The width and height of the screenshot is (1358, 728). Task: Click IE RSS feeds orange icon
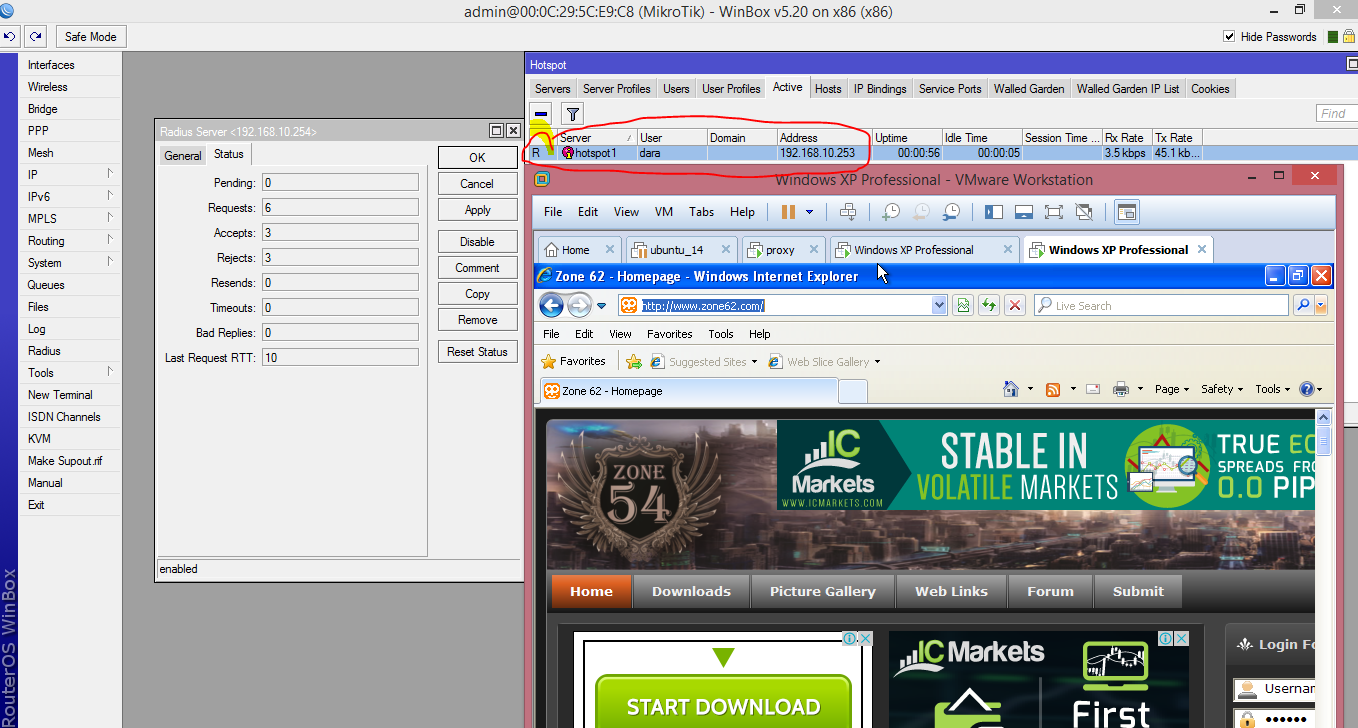point(1053,389)
